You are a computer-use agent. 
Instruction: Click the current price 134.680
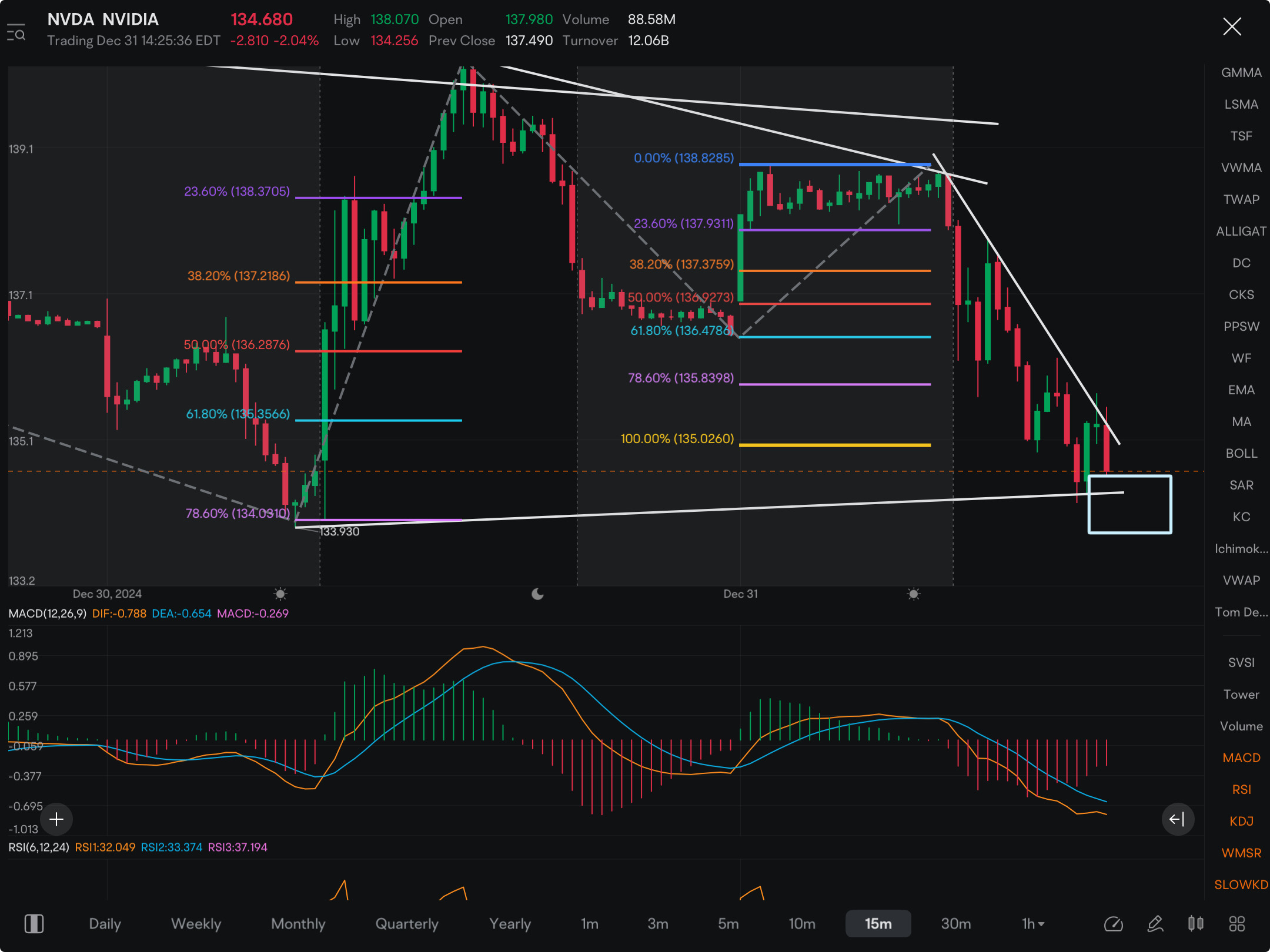click(x=262, y=19)
